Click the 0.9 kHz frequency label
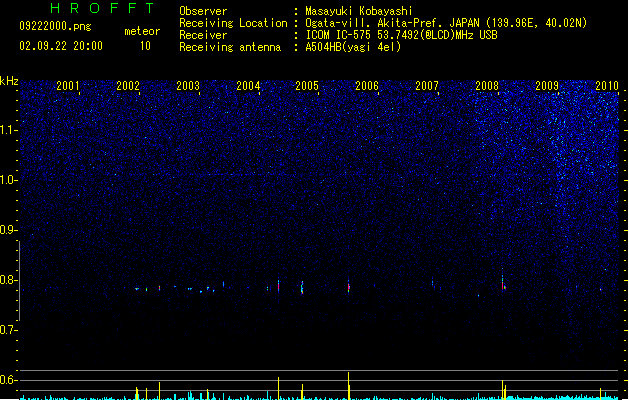 [9, 230]
